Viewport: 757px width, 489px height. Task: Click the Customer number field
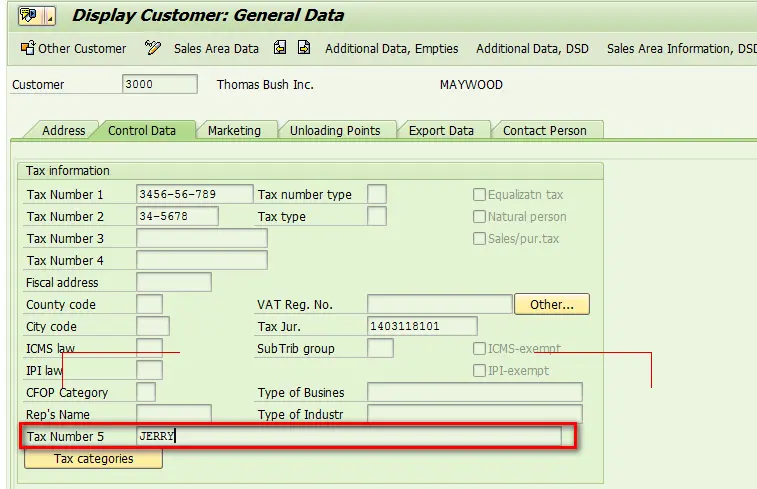pos(159,84)
